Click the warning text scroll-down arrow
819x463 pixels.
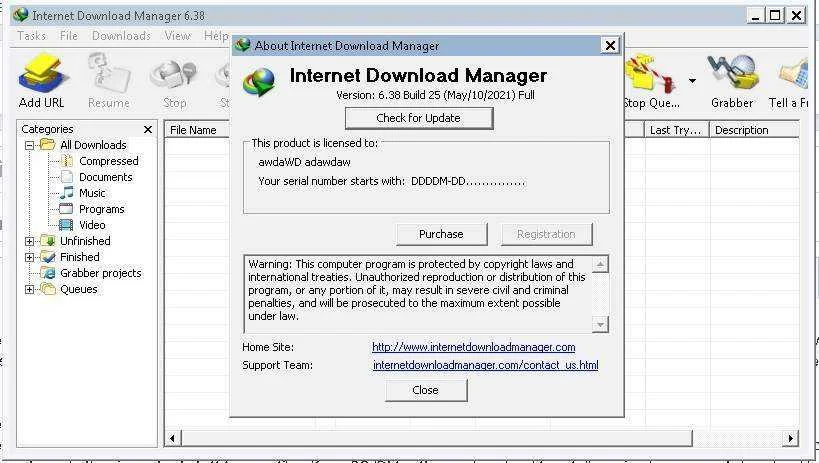pos(601,325)
